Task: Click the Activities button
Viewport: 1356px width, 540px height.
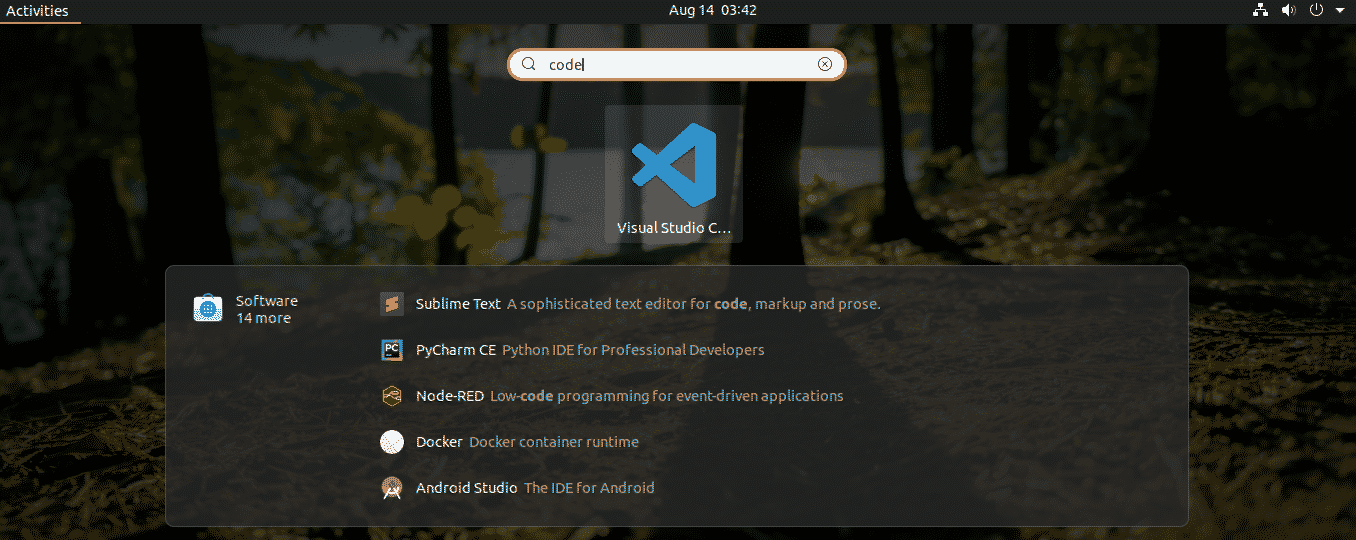Action: point(38,11)
